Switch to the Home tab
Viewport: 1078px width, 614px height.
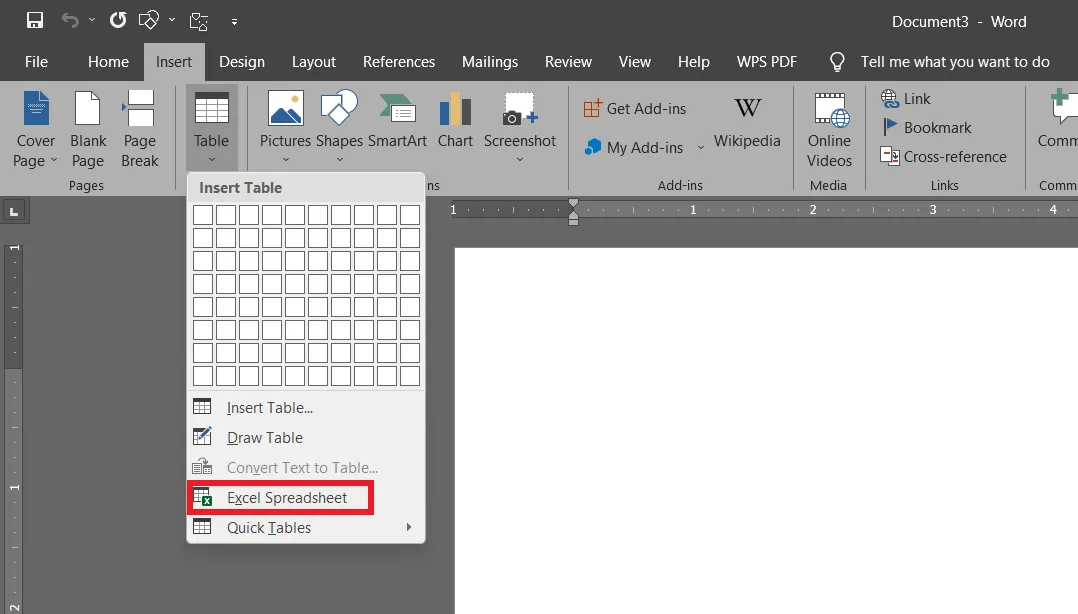[108, 62]
